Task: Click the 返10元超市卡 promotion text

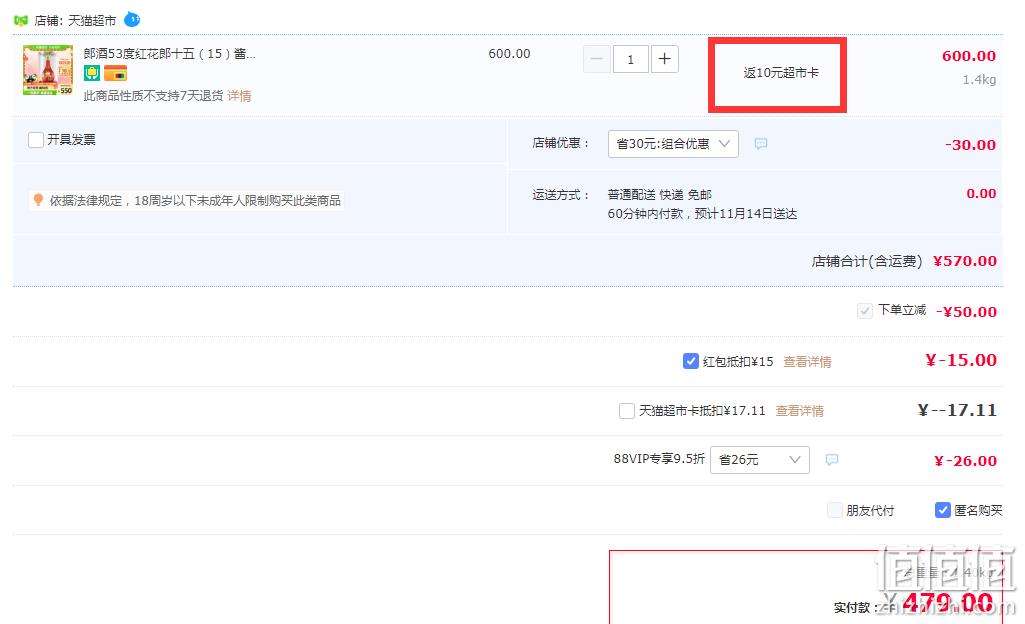Action: pyautogui.click(x=781, y=73)
